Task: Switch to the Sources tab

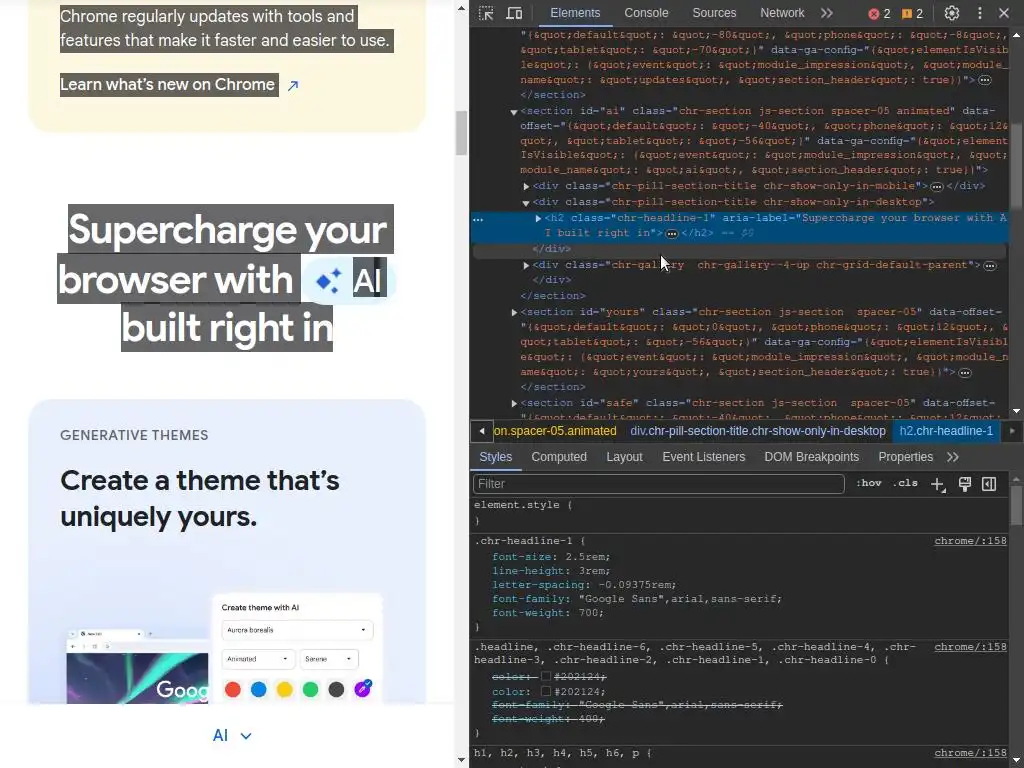Action: 714,13
